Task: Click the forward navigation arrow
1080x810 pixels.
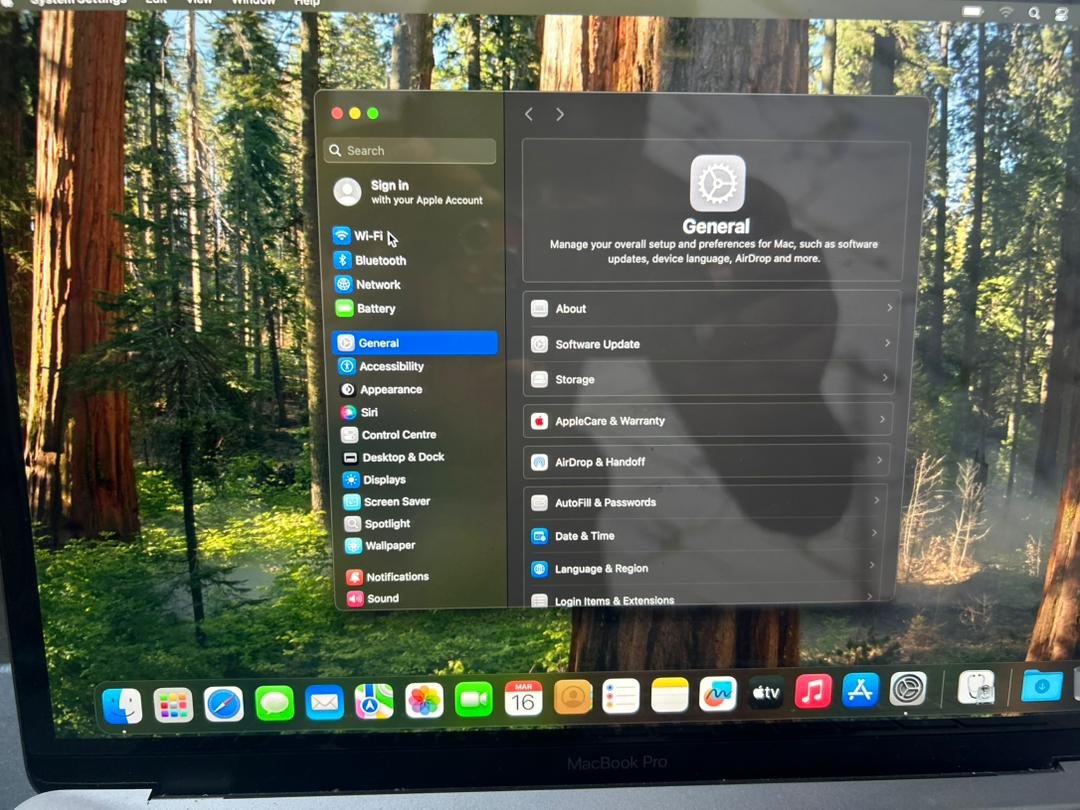Action: click(560, 115)
